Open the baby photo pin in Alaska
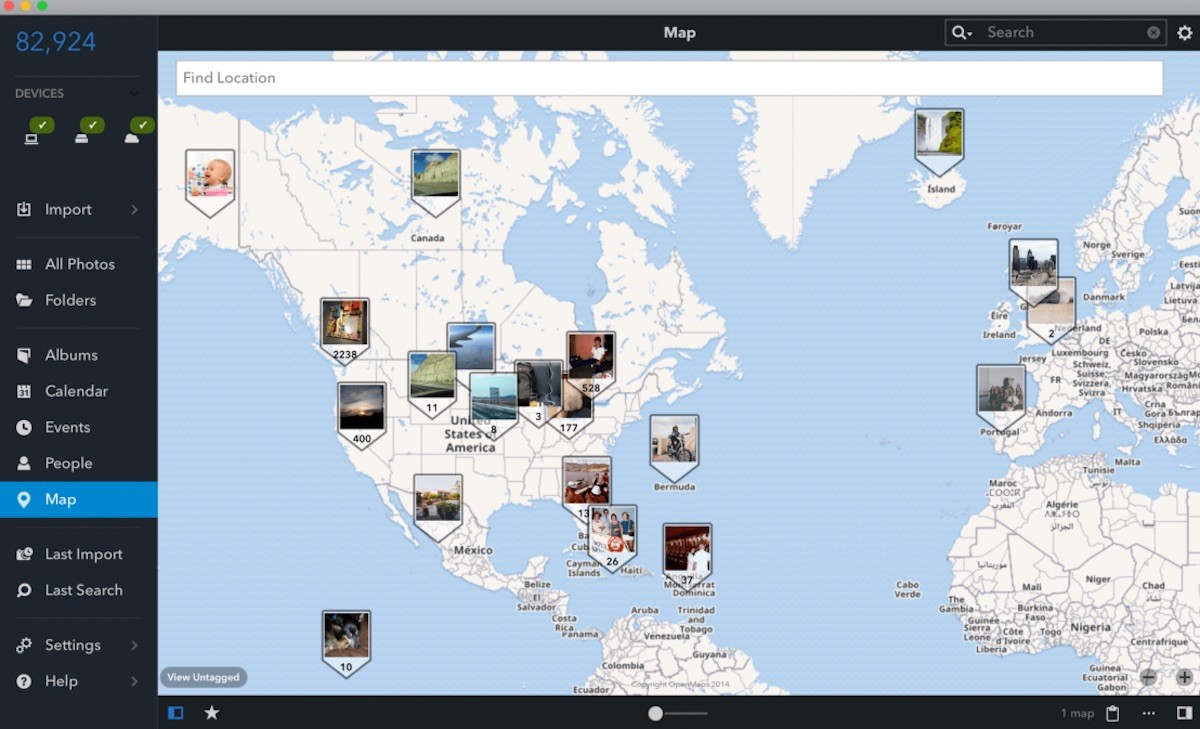This screenshot has height=729, width=1200. point(210,183)
